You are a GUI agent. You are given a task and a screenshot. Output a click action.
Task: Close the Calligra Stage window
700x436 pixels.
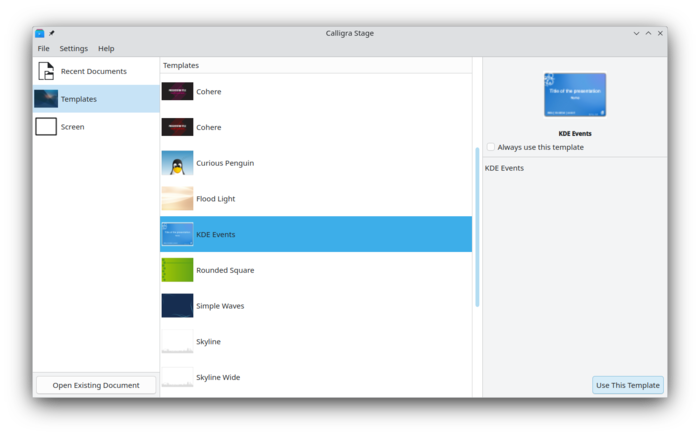click(x=660, y=33)
